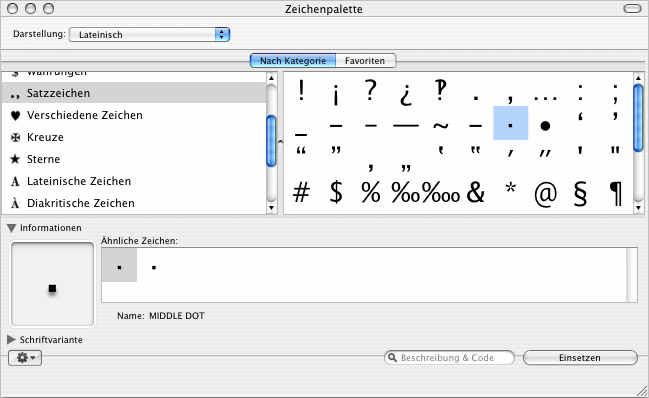Choose the section sign § character

click(x=580, y=194)
